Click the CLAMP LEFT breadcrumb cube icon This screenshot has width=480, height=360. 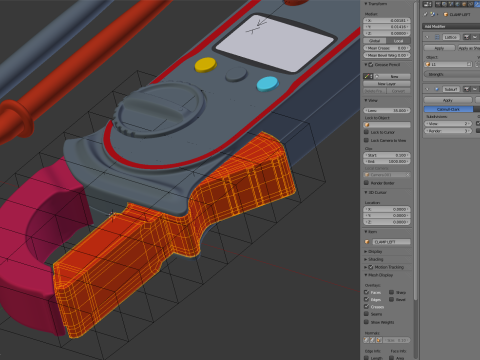[446, 14]
